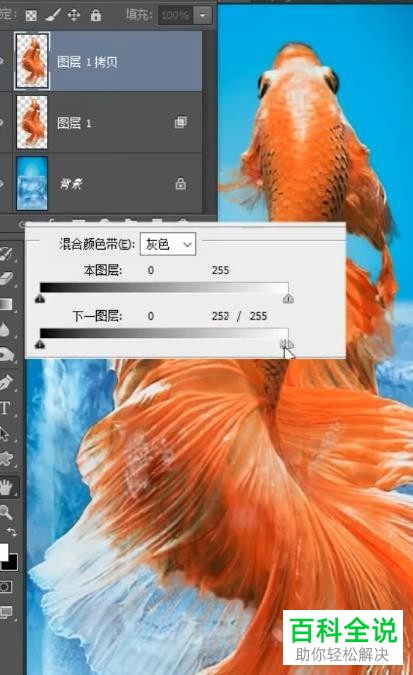Select the 图层 1 layer name
Screen dimensions: 413x675
74,124
